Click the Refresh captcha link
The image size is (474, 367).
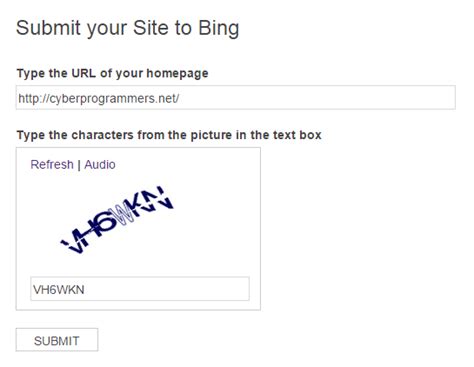coord(52,165)
